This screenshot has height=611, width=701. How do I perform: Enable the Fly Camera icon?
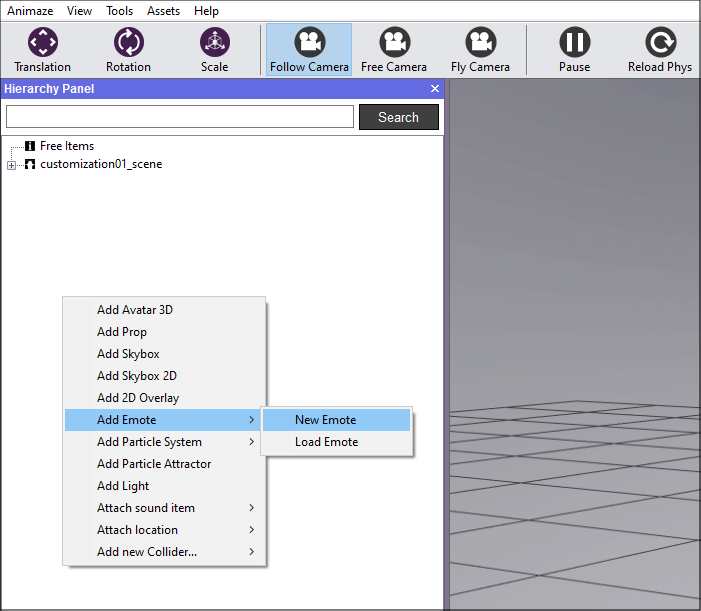click(x=480, y=43)
